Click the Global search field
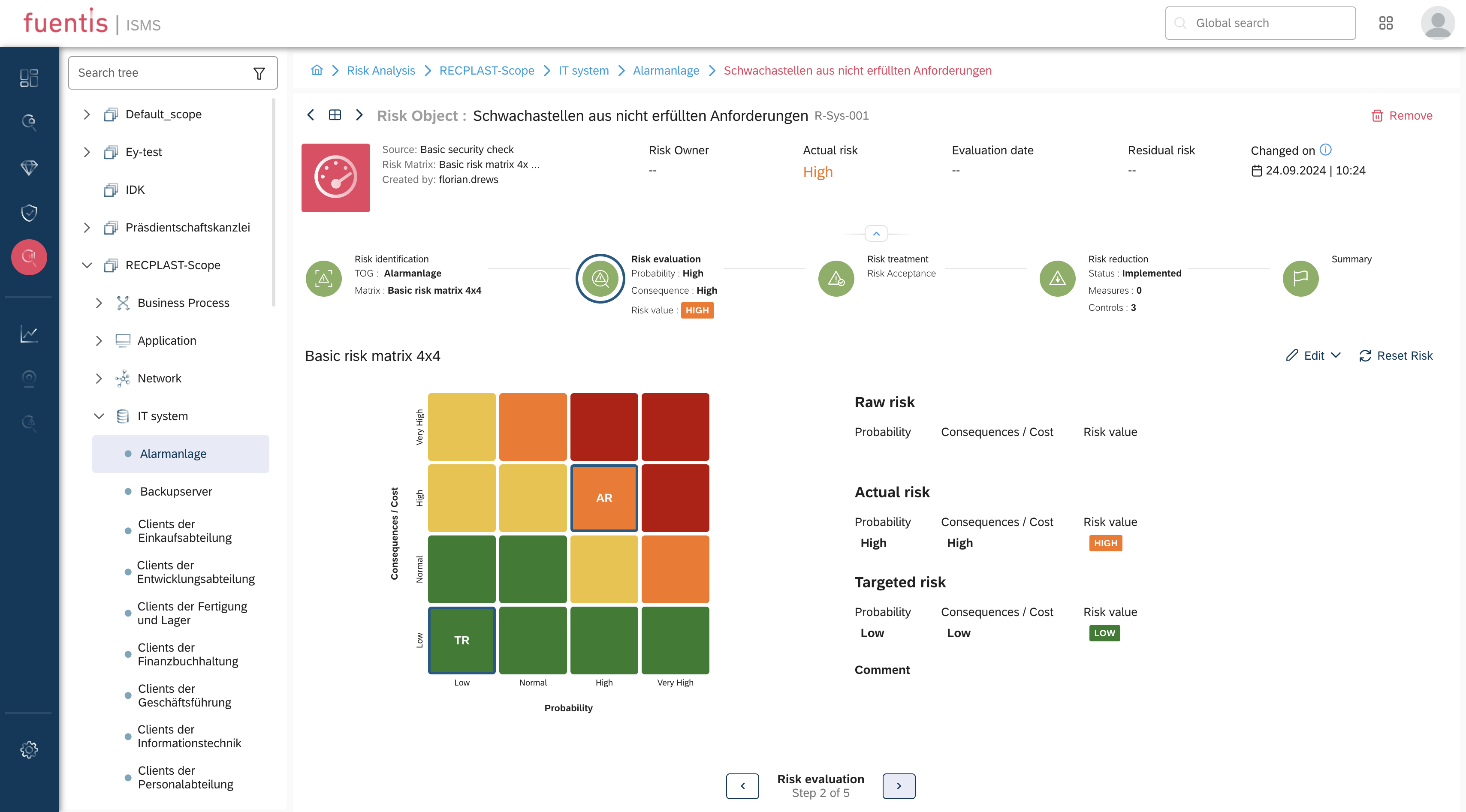This screenshot has height=812, width=1466. tap(1260, 23)
